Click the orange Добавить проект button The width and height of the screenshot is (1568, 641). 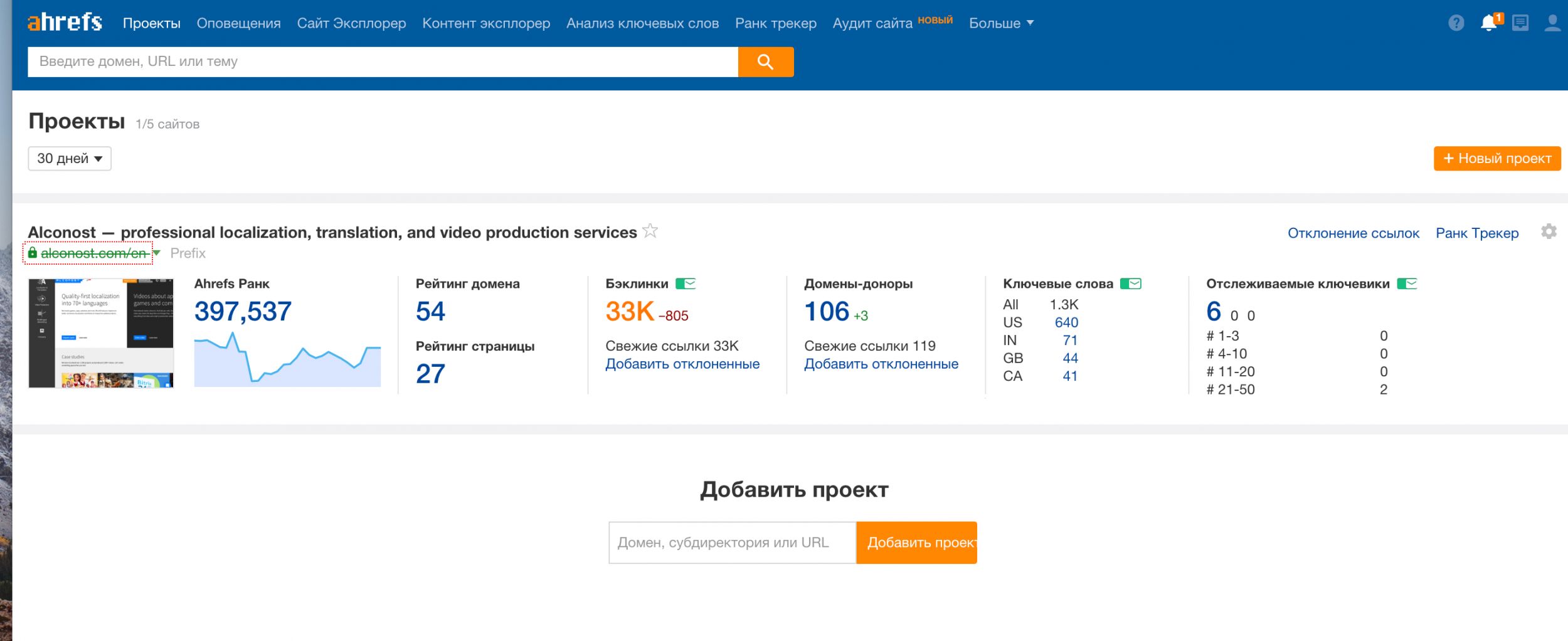click(x=916, y=543)
